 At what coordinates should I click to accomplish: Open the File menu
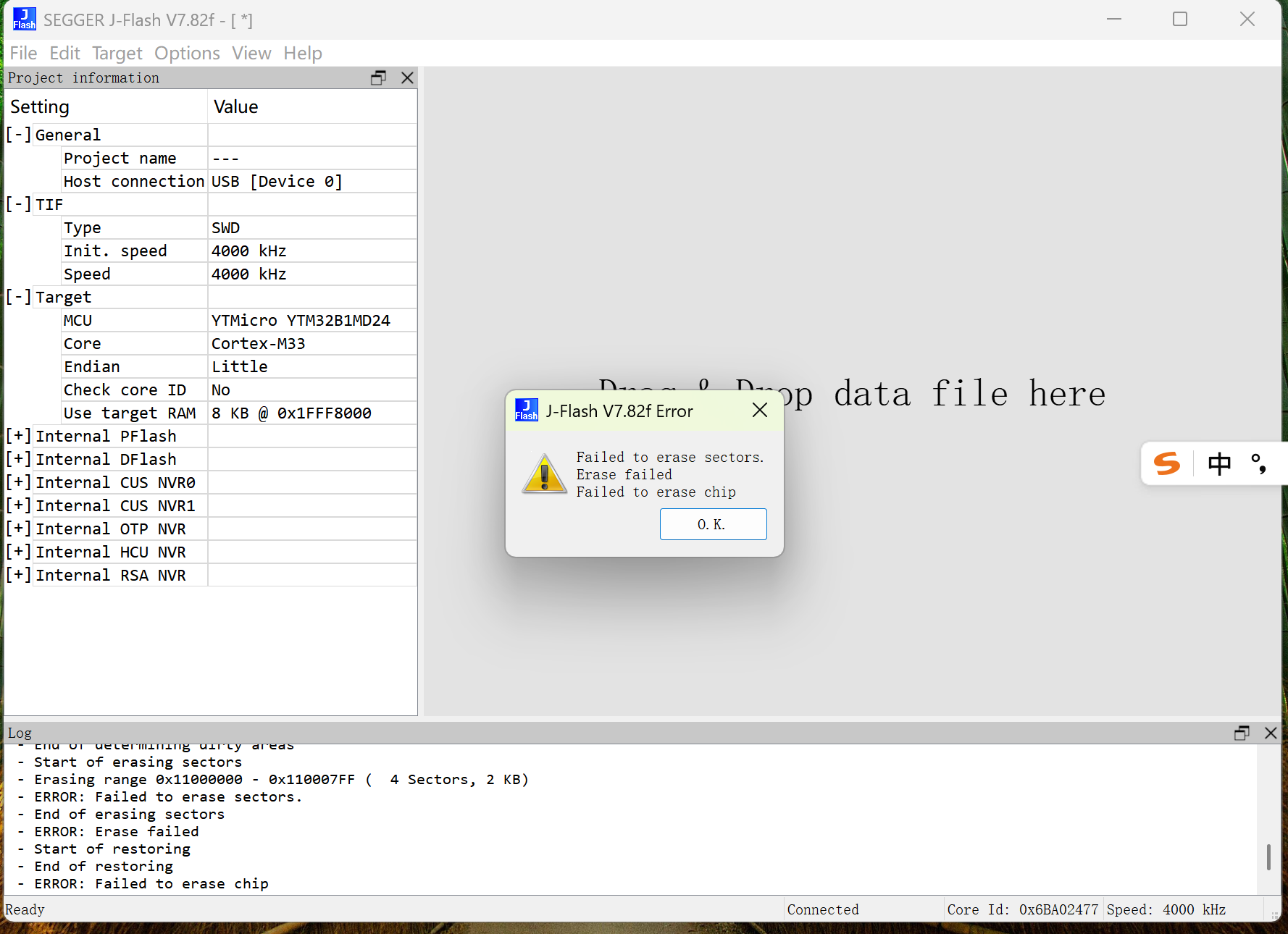pyautogui.click(x=23, y=54)
